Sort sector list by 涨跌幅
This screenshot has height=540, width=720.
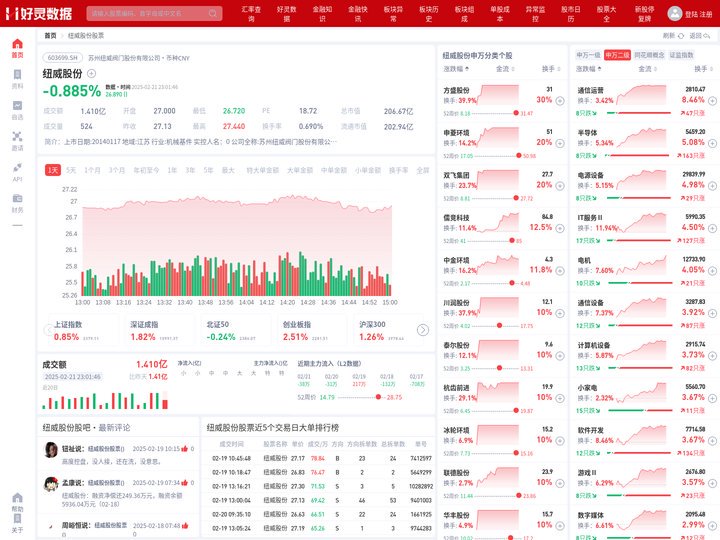(x=589, y=69)
